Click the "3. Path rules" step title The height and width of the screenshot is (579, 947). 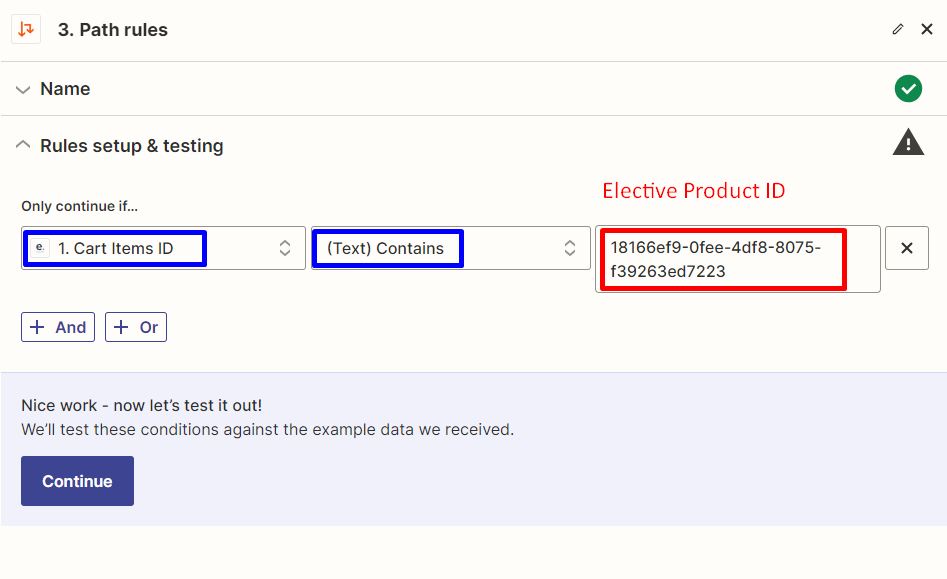pyautogui.click(x=113, y=30)
